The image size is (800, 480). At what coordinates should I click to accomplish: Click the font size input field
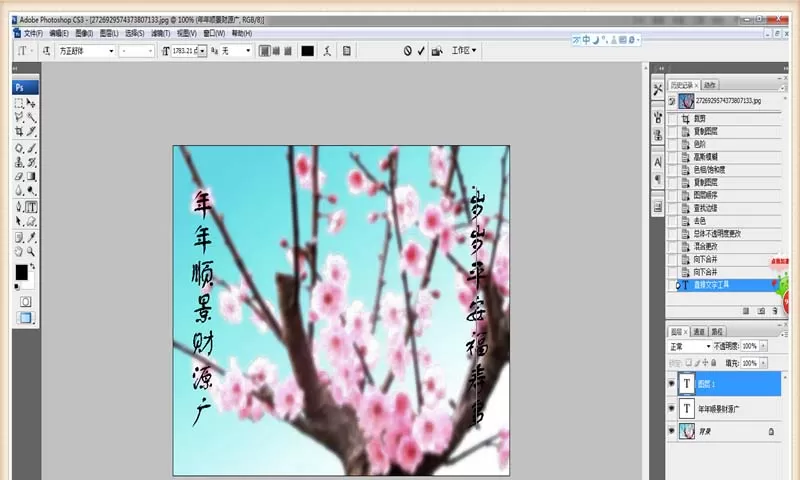[185, 51]
